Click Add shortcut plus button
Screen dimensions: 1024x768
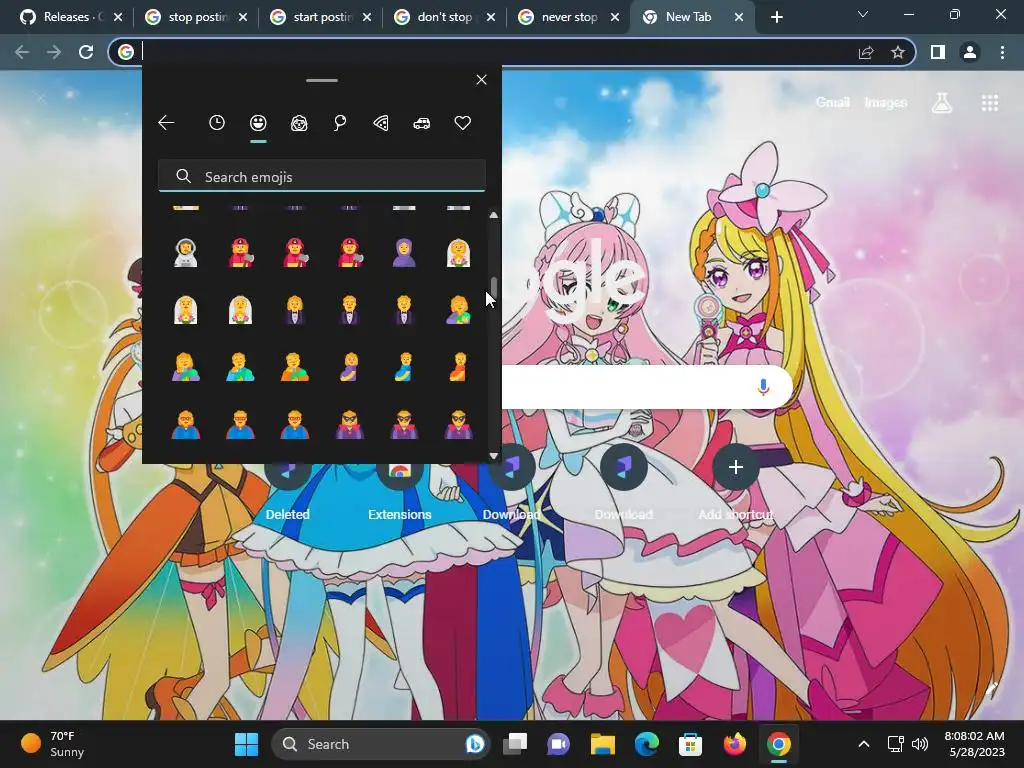tap(735, 467)
